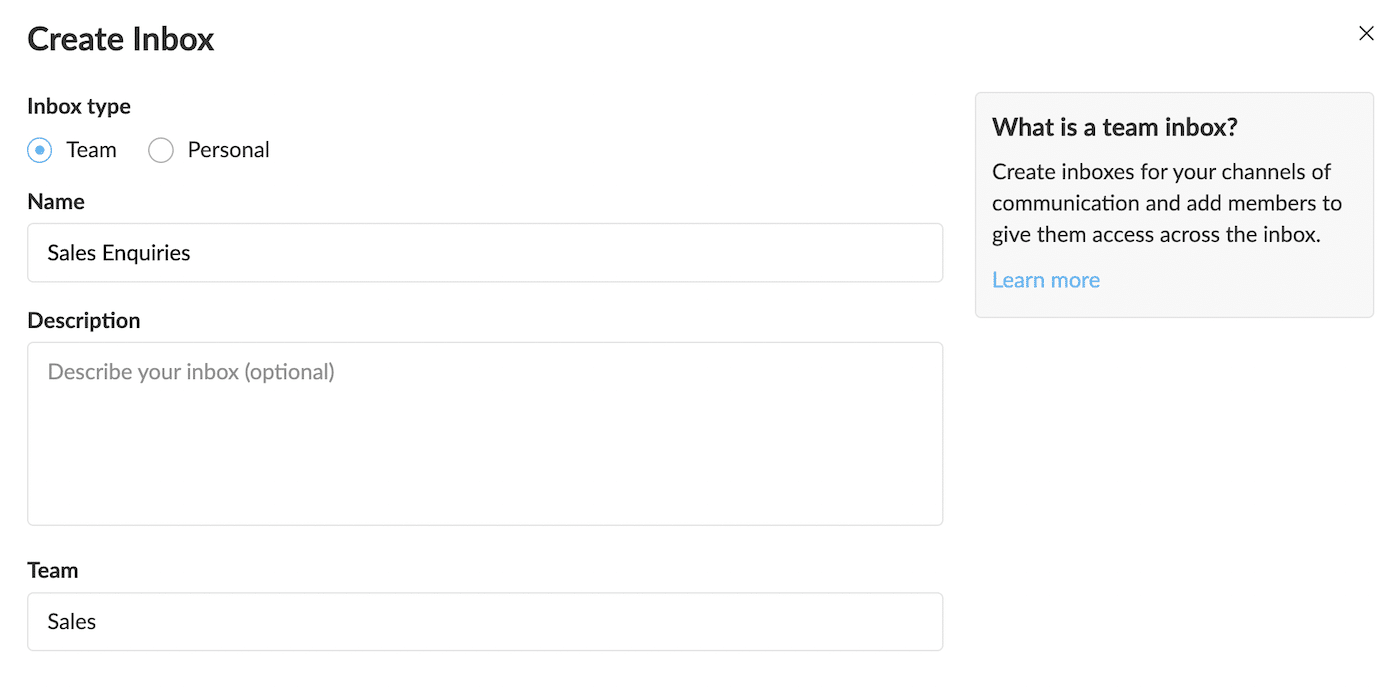Click the Inbox type label

[x=78, y=106]
